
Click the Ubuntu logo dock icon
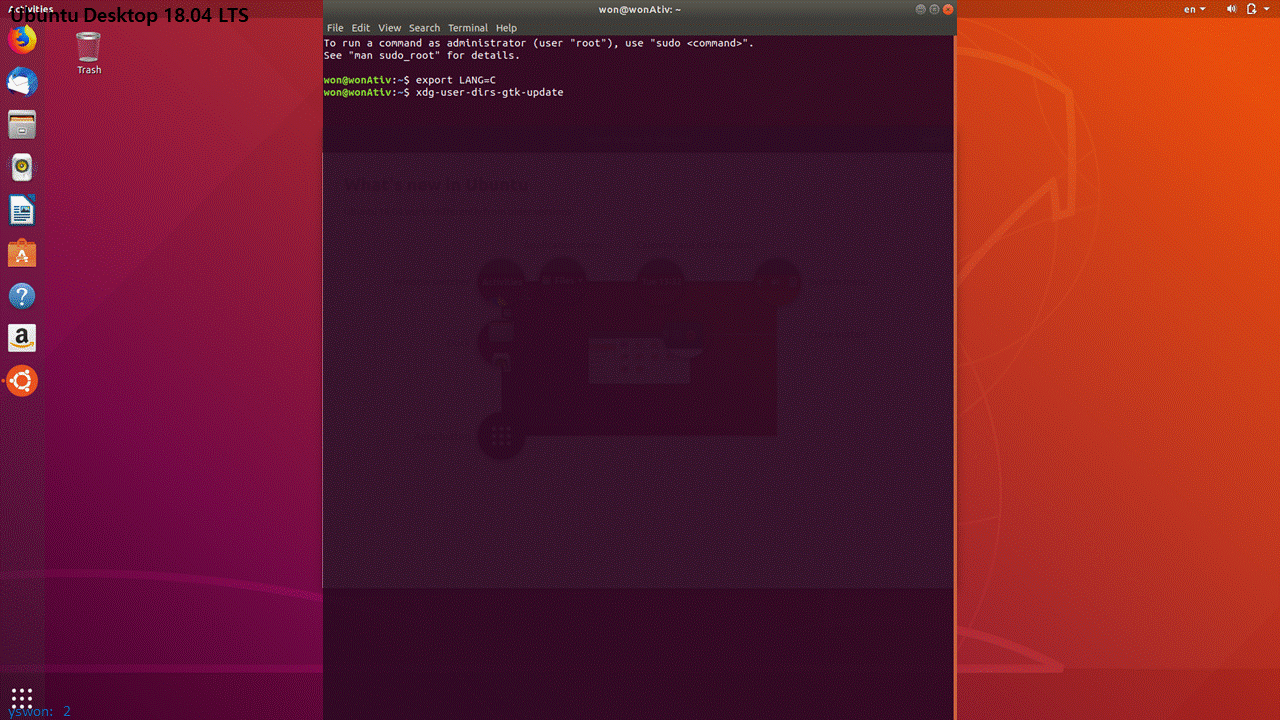tap(22, 381)
